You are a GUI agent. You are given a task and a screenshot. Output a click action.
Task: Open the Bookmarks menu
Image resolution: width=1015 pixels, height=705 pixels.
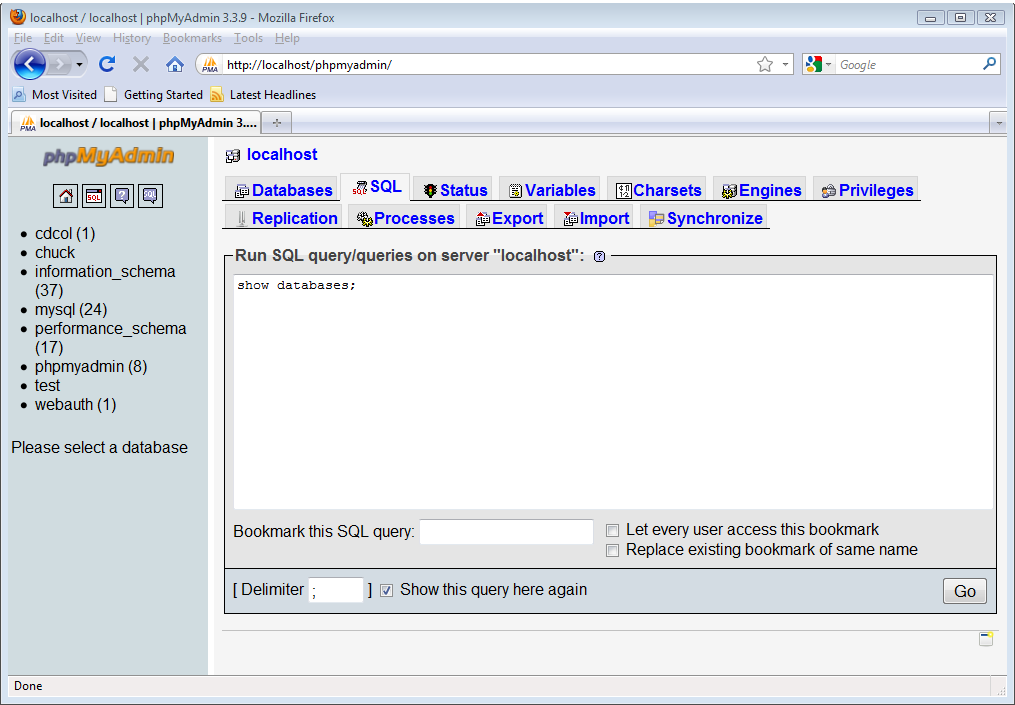(192, 38)
